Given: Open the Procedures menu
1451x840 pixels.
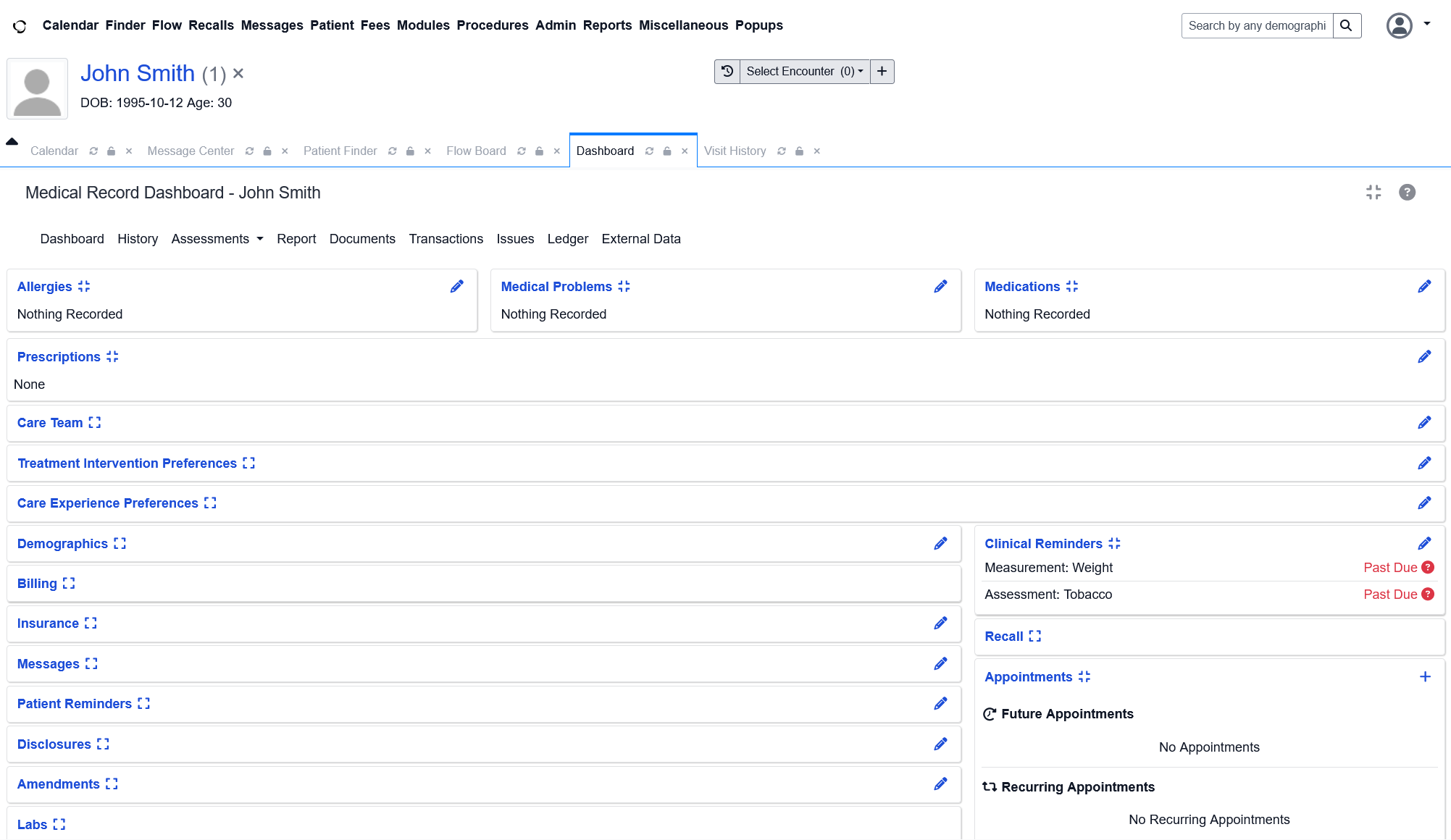Looking at the screenshot, I should pyautogui.click(x=493, y=25).
